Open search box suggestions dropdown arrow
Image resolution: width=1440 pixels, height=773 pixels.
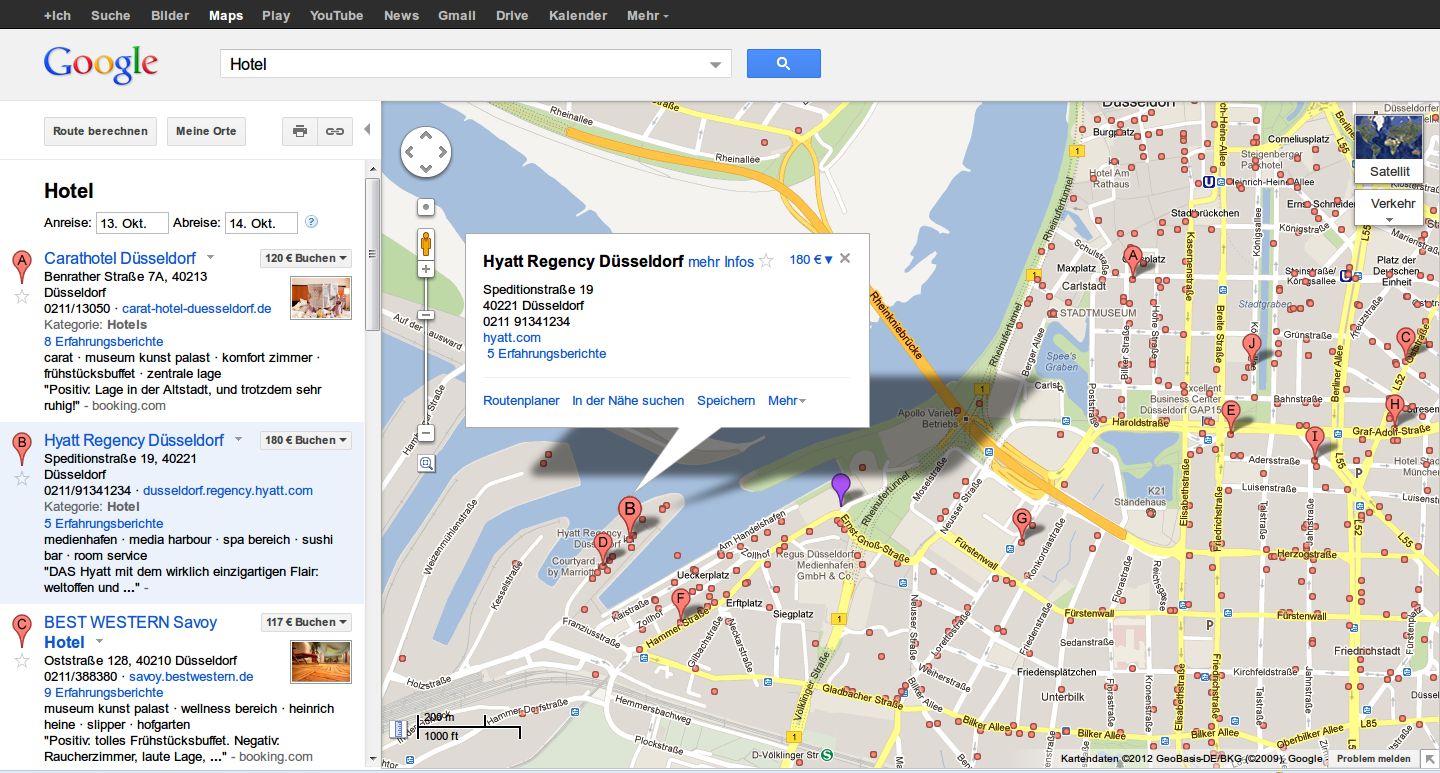[715, 65]
